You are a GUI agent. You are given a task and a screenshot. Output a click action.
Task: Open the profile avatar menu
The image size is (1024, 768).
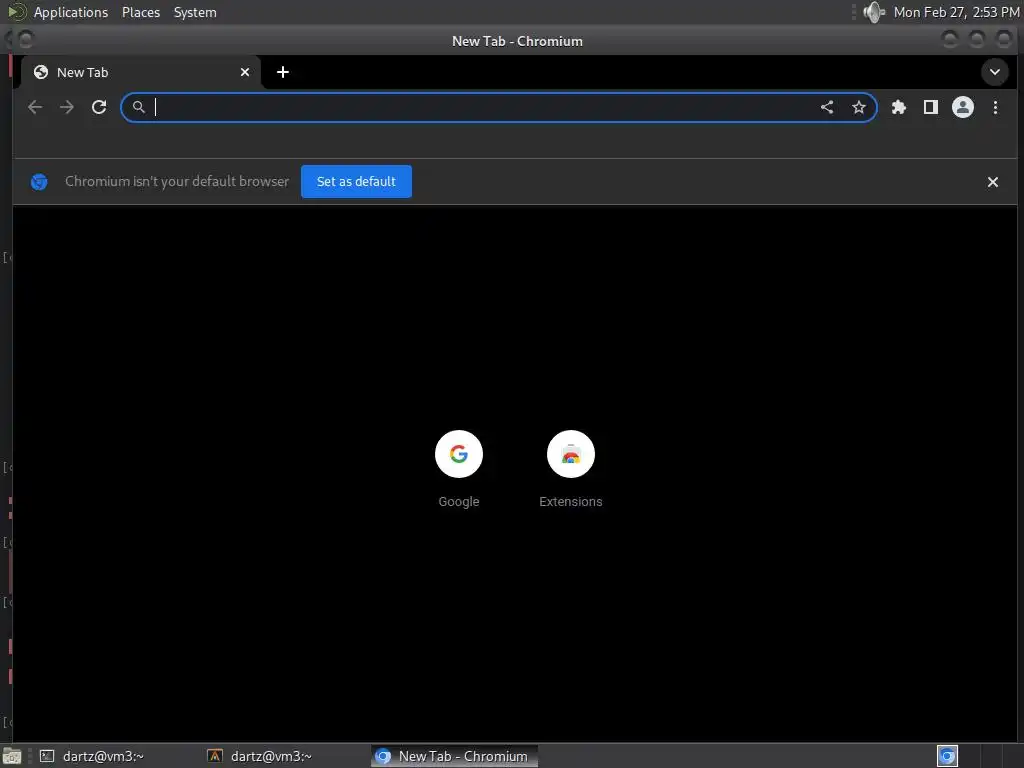point(963,107)
